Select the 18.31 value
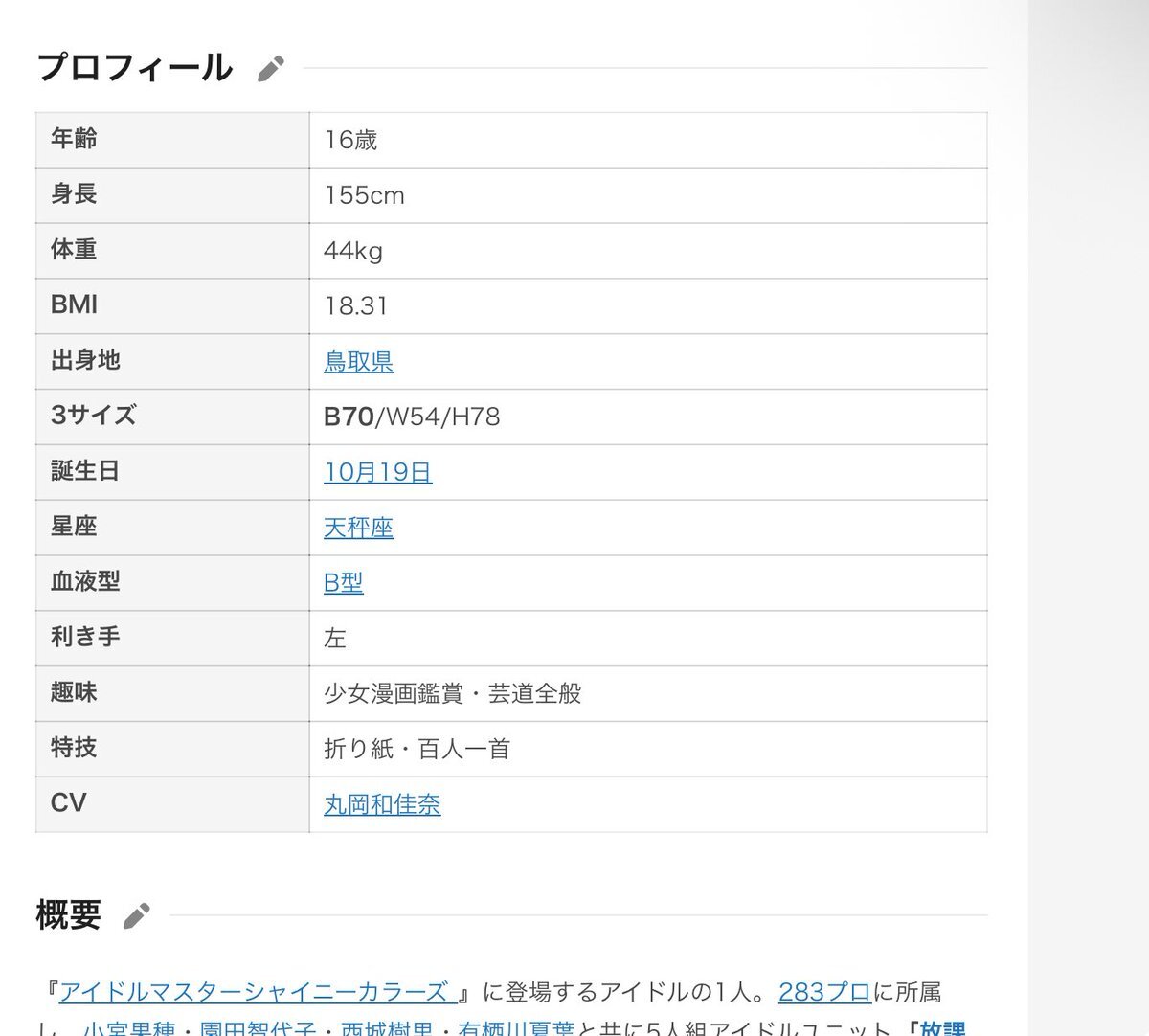The image size is (1149, 1036). click(x=355, y=306)
